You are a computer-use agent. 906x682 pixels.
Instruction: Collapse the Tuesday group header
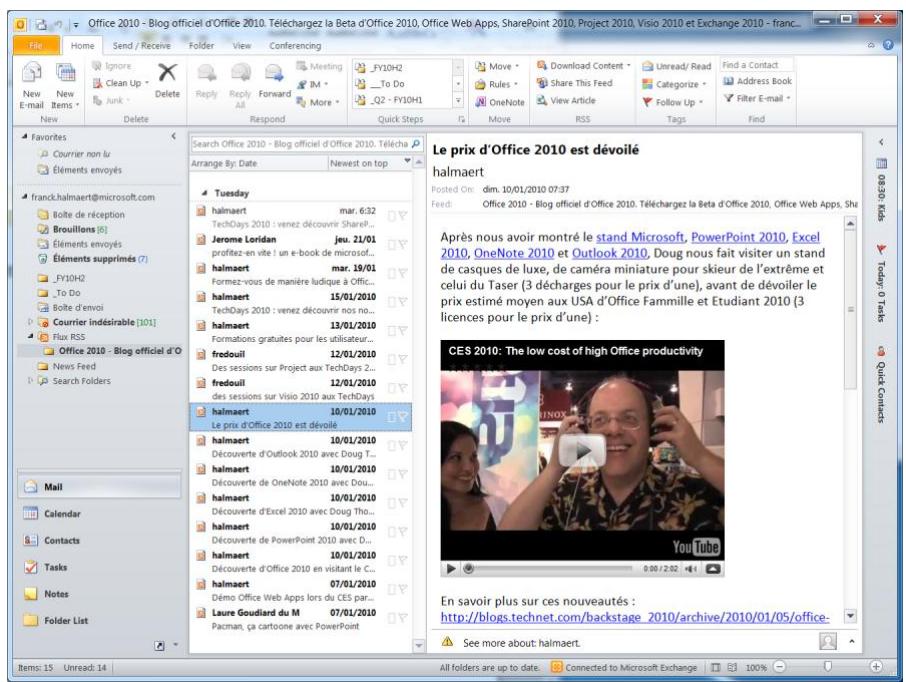(204, 193)
